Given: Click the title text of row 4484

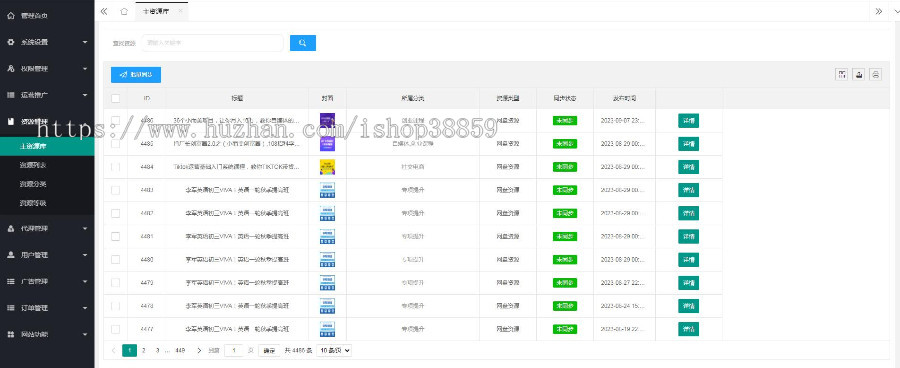Looking at the screenshot, I should [236, 167].
